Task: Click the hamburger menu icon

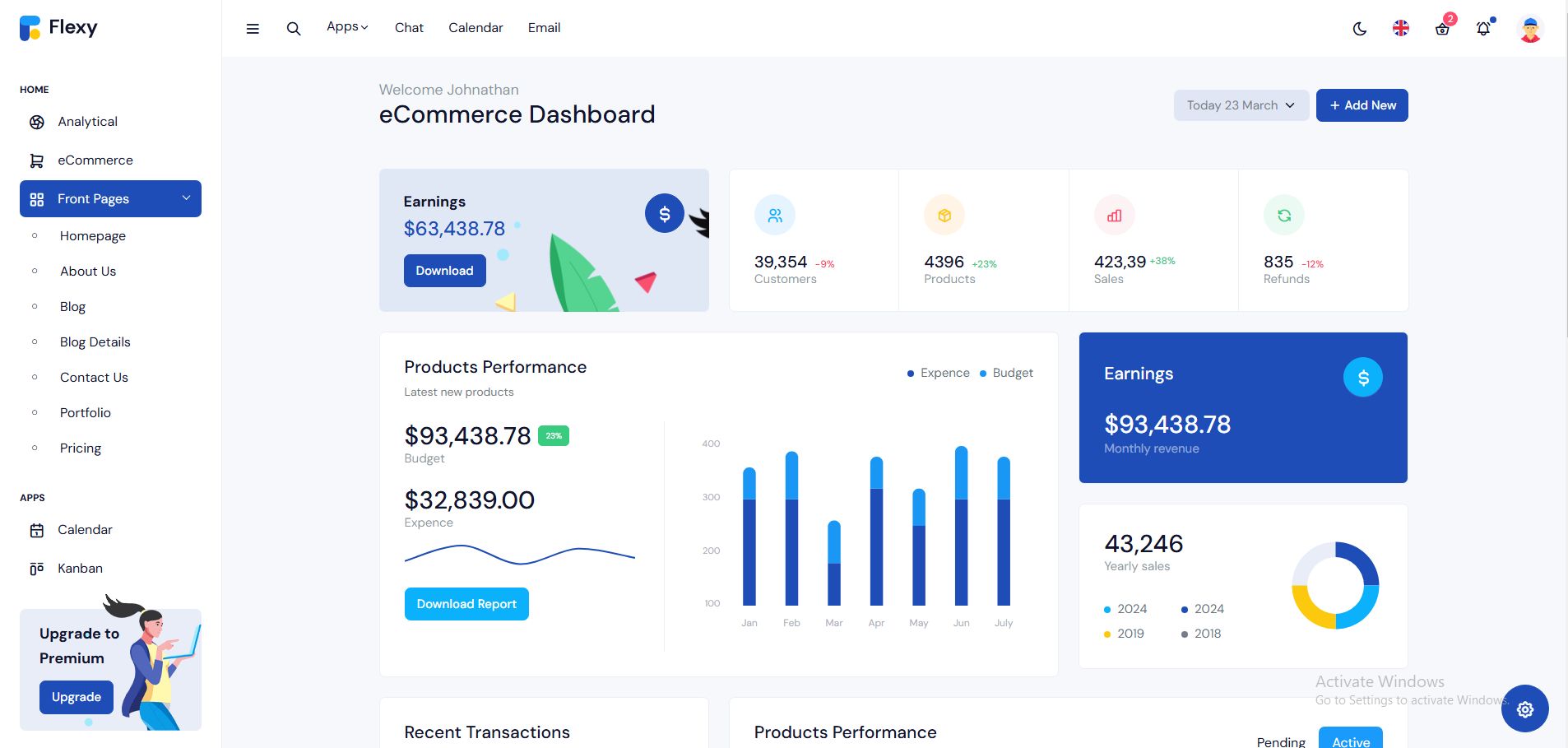Action: click(253, 29)
